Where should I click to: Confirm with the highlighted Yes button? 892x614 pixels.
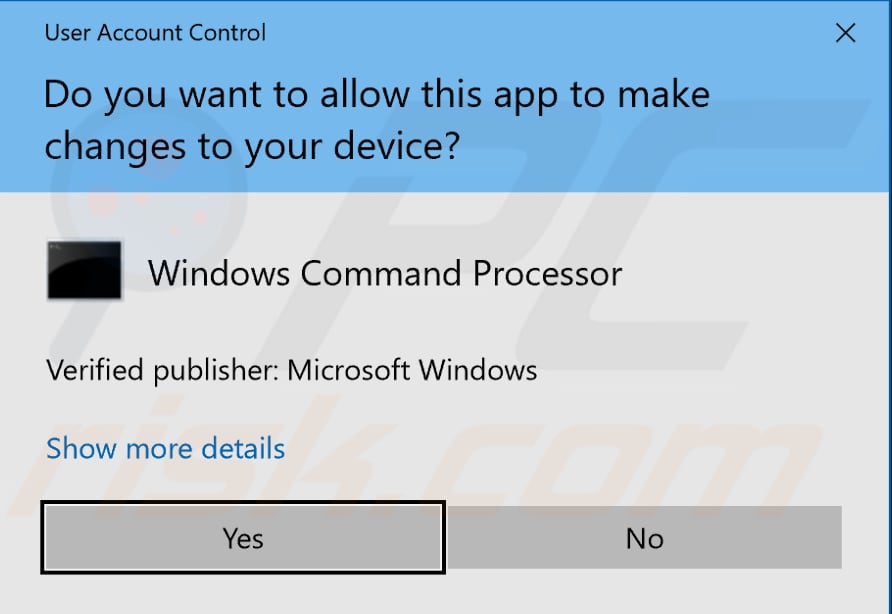click(x=242, y=537)
